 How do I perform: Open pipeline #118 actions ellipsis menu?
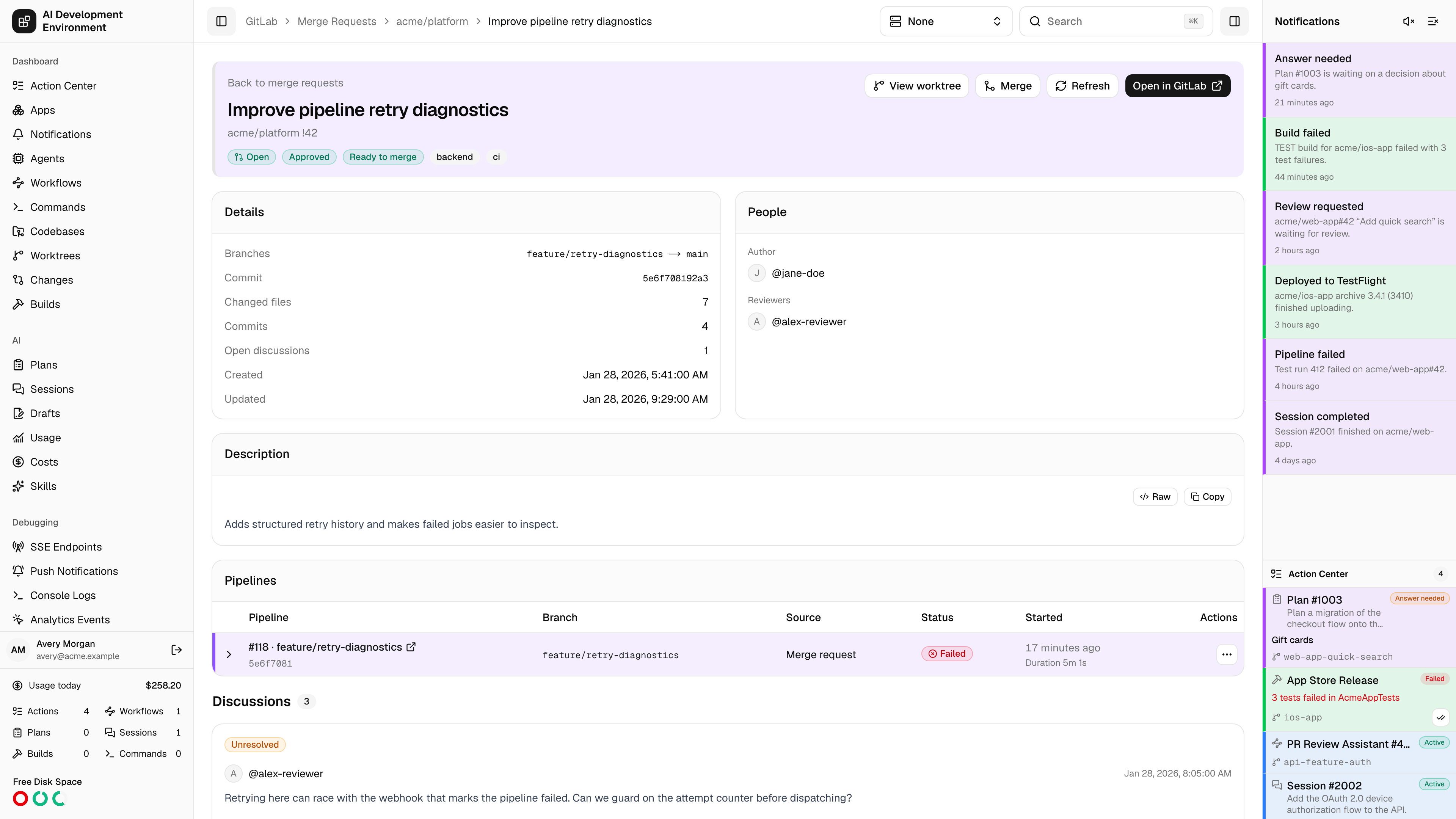click(1227, 654)
